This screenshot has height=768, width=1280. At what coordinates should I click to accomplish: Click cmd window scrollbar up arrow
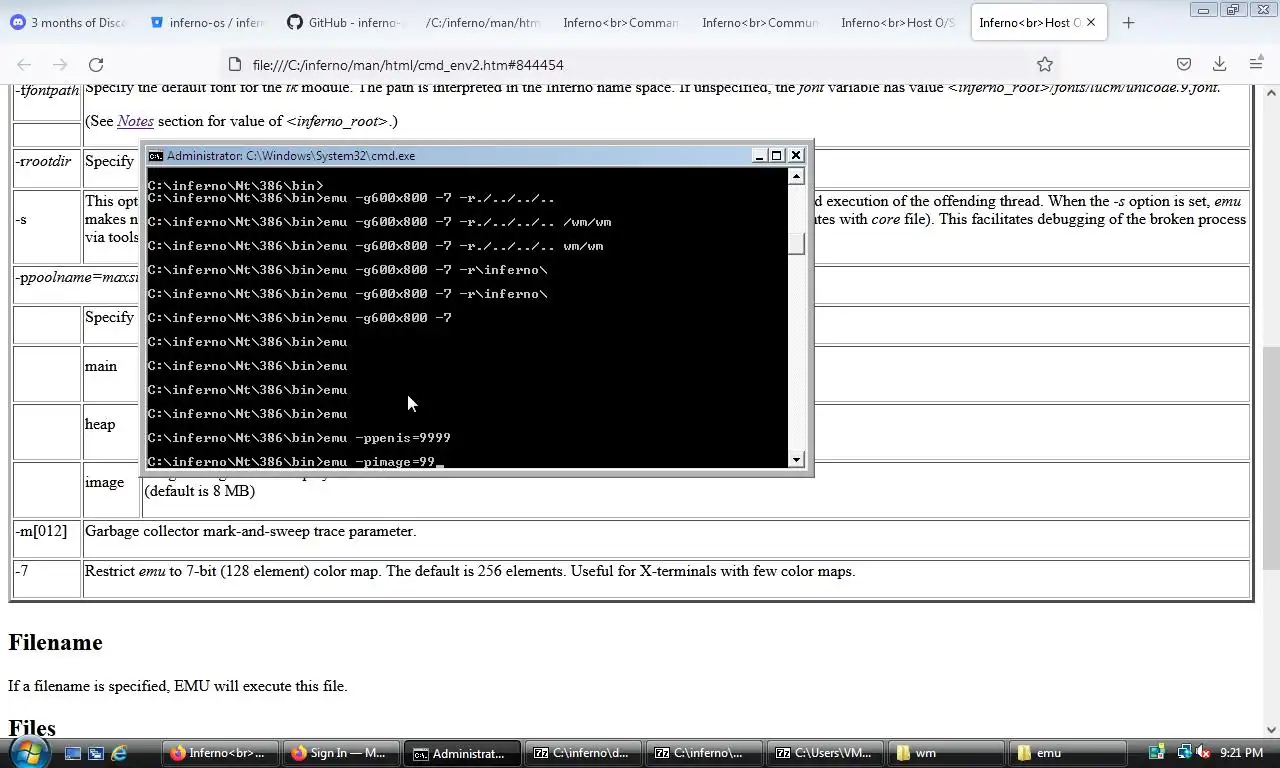pos(796,176)
